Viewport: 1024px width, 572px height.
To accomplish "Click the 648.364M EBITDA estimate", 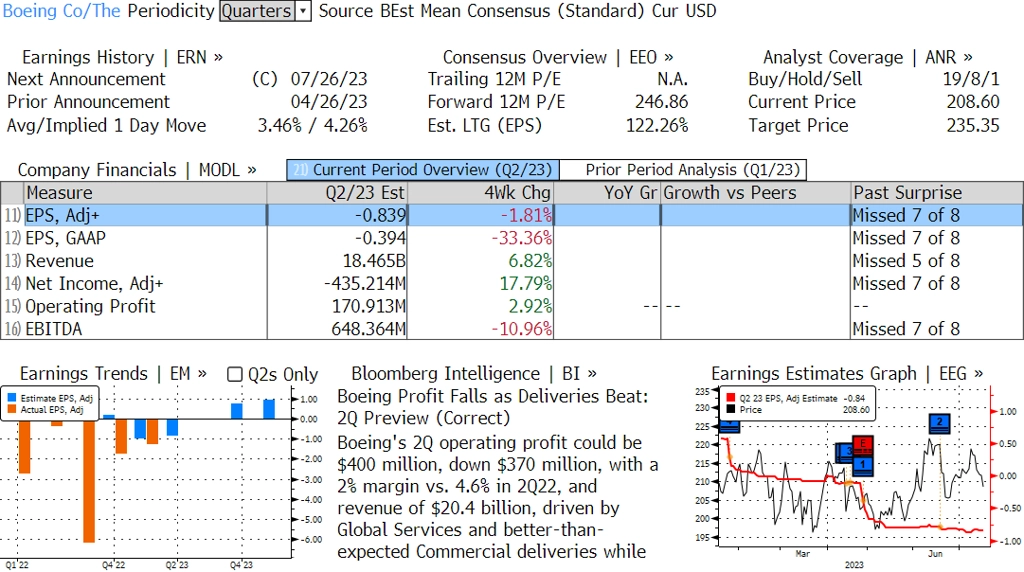I will tap(368, 329).
